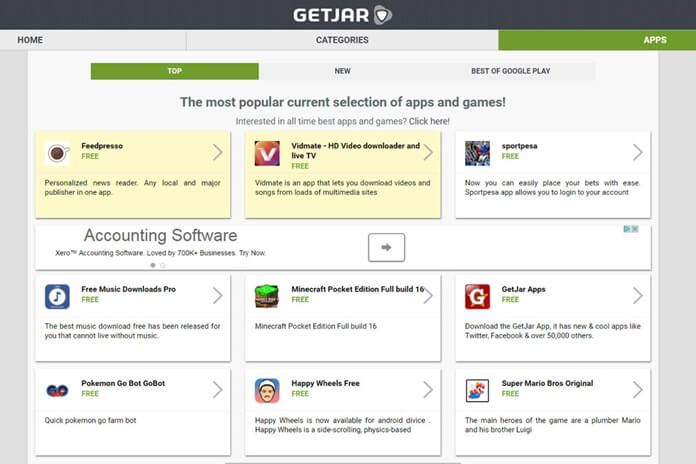Click FREE label under sportpesa
696x464 pixels.
[510, 156]
